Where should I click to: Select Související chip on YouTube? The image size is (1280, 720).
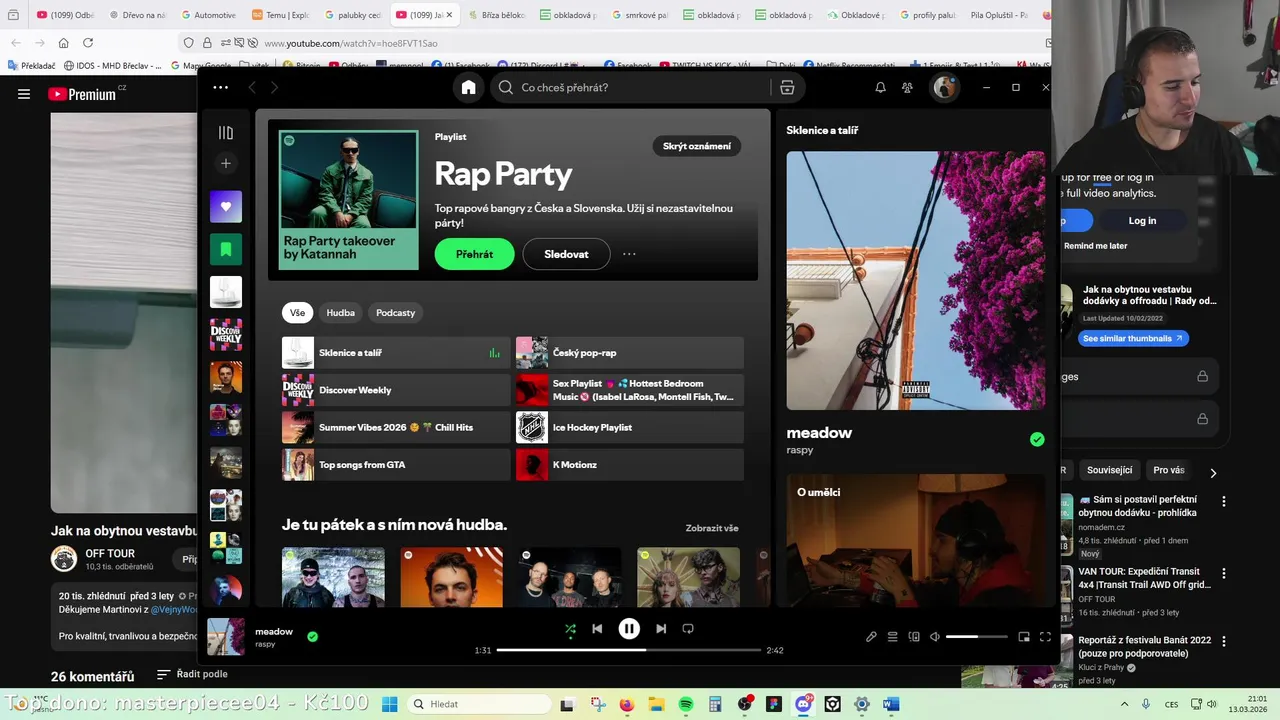click(x=1109, y=470)
